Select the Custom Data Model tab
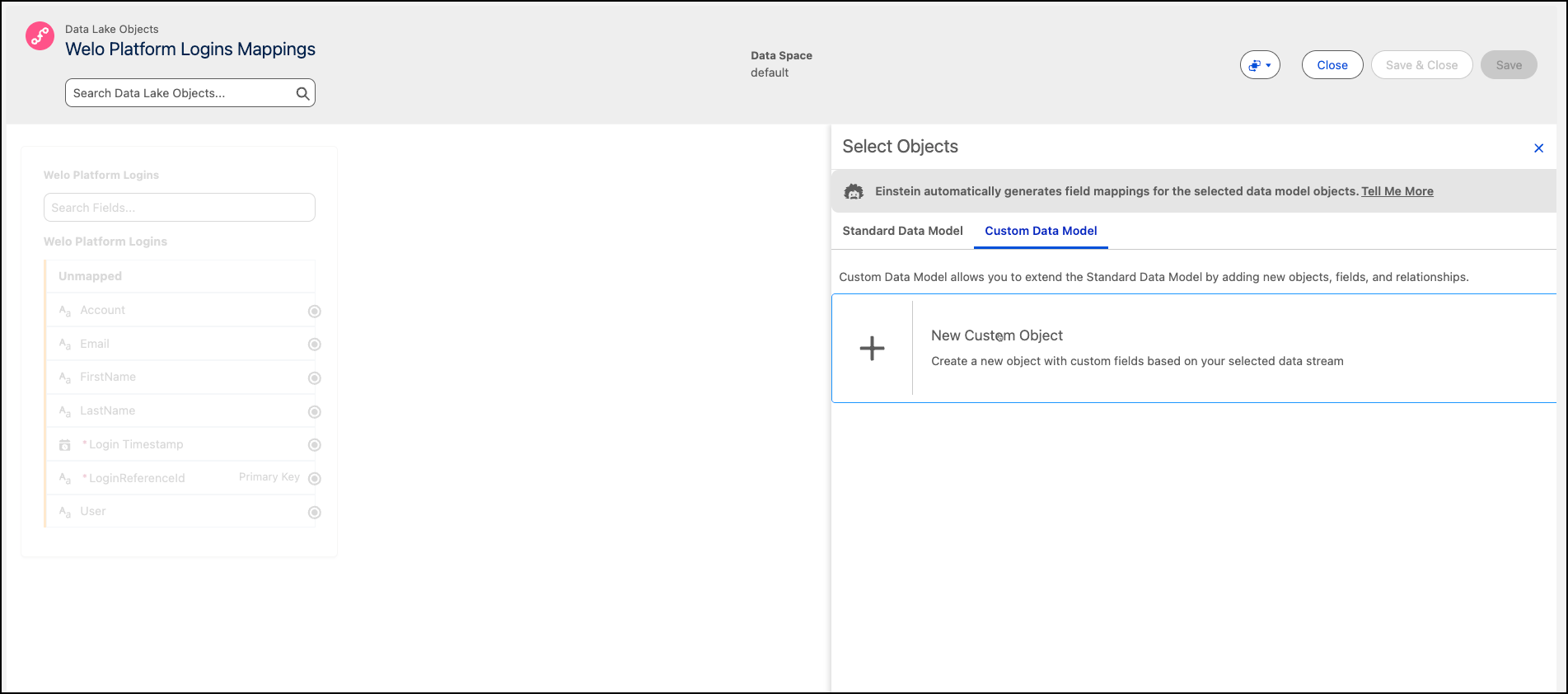The image size is (1568, 694). tap(1041, 231)
